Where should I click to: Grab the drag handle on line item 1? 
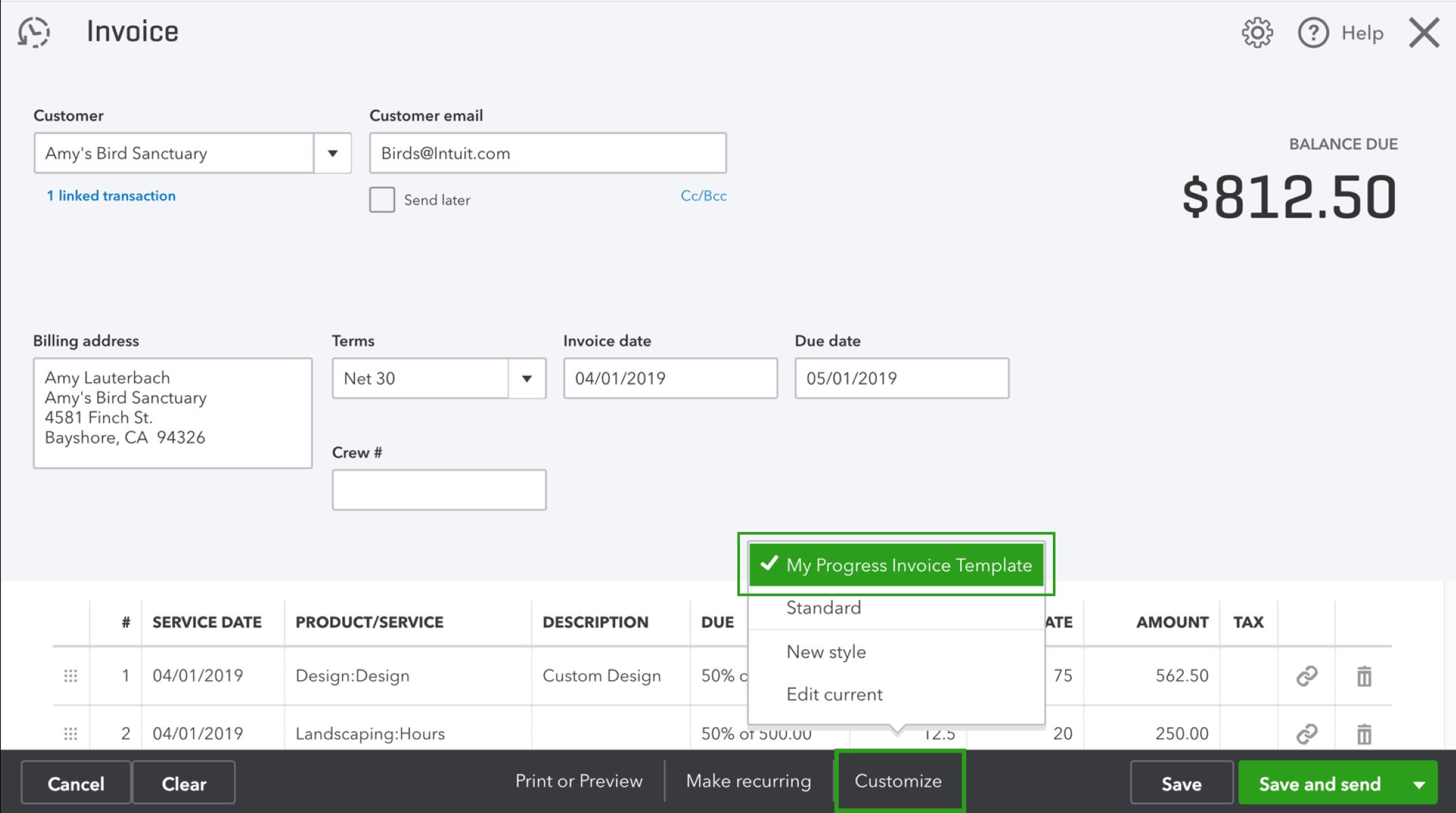click(70, 675)
